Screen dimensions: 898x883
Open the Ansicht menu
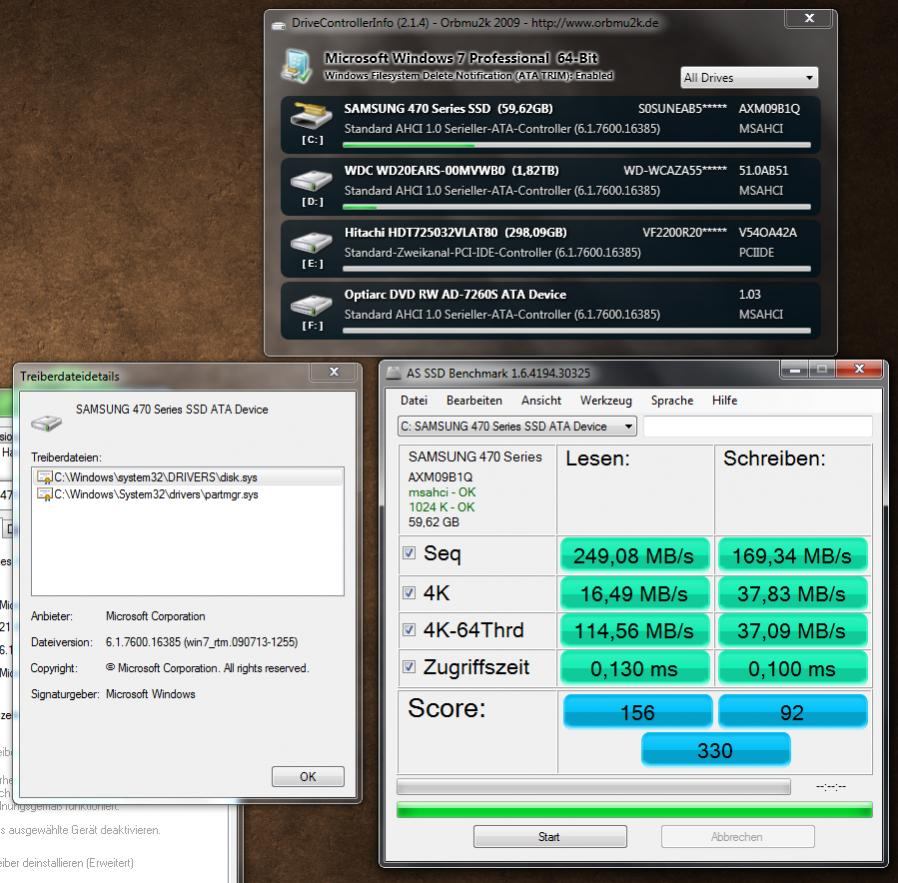[x=541, y=401]
